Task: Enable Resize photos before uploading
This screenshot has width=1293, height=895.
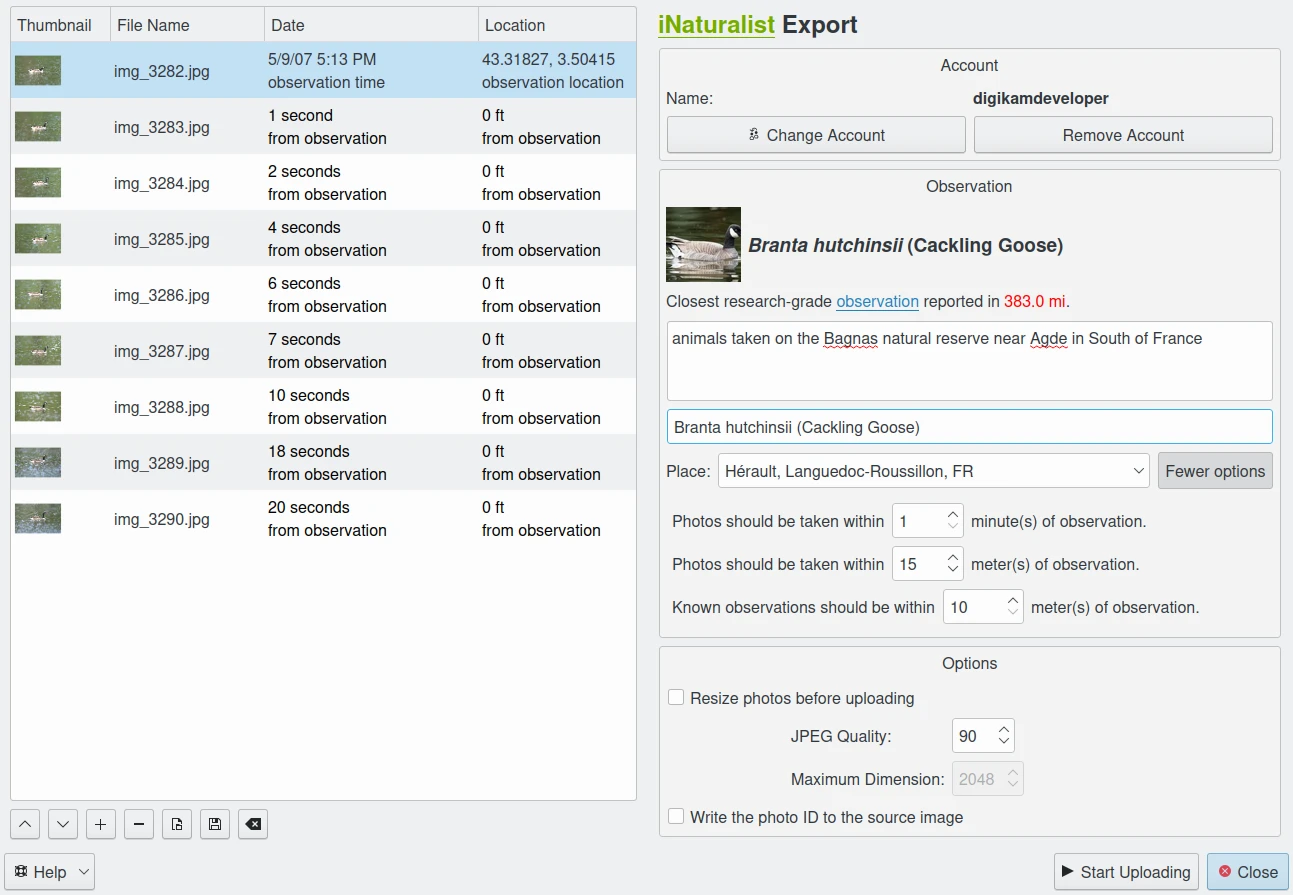Action: pos(677,698)
